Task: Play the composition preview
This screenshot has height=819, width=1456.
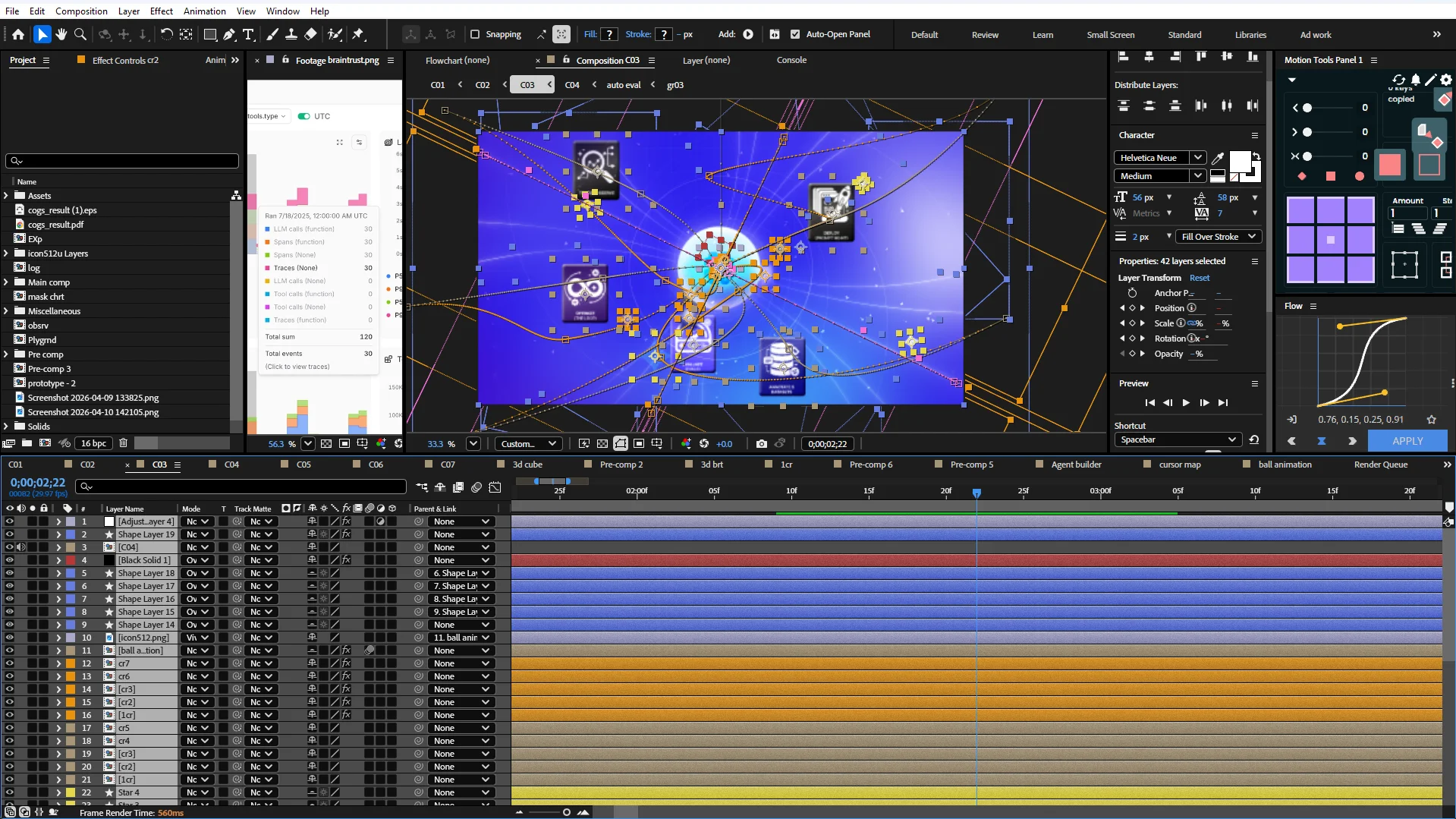Action: pyautogui.click(x=1186, y=403)
